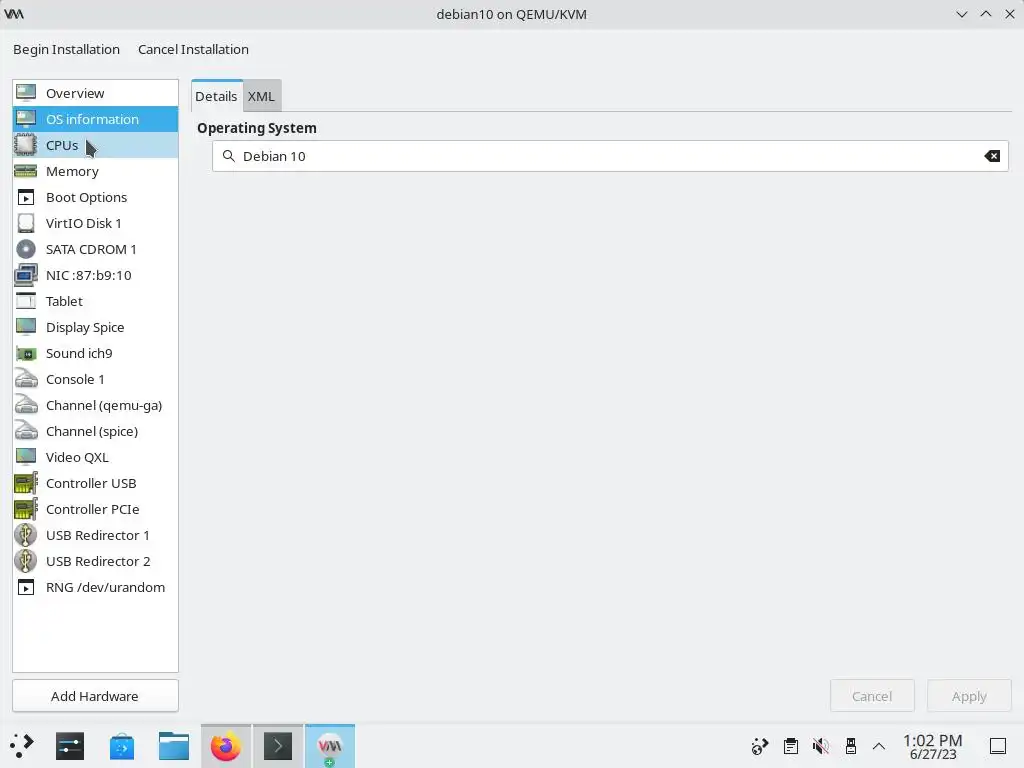Open the Video QXL icon
The width and height of the screenshot is (1024, 768).
tap(26, 457)
